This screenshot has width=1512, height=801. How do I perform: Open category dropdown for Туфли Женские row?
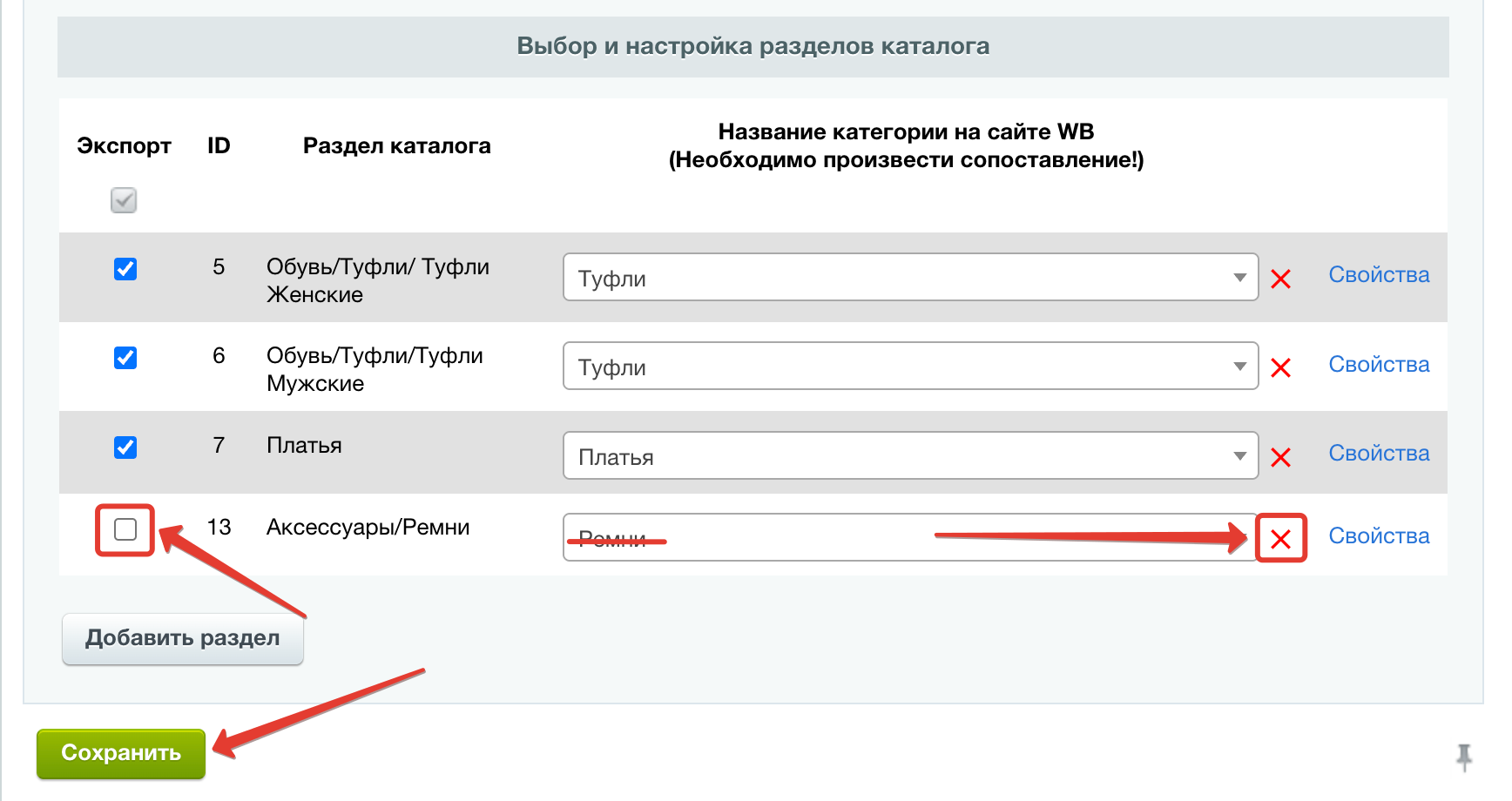click(910, 278)
